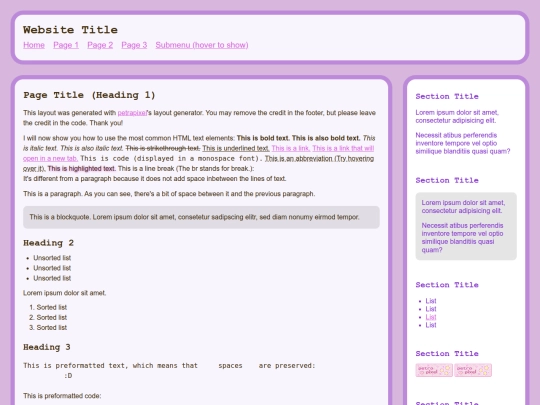Click the blockquote text in main content
Screen dimensions: 540x405
(194, 217)
